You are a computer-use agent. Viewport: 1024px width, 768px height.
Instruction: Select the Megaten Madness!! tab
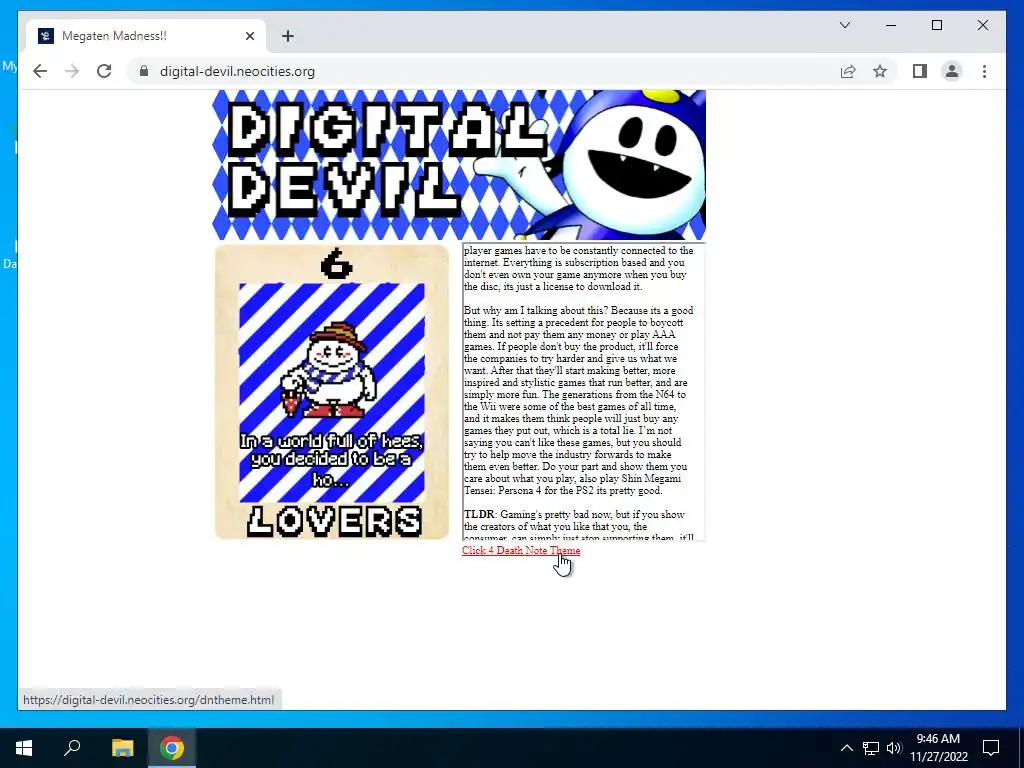pos(146,36)
